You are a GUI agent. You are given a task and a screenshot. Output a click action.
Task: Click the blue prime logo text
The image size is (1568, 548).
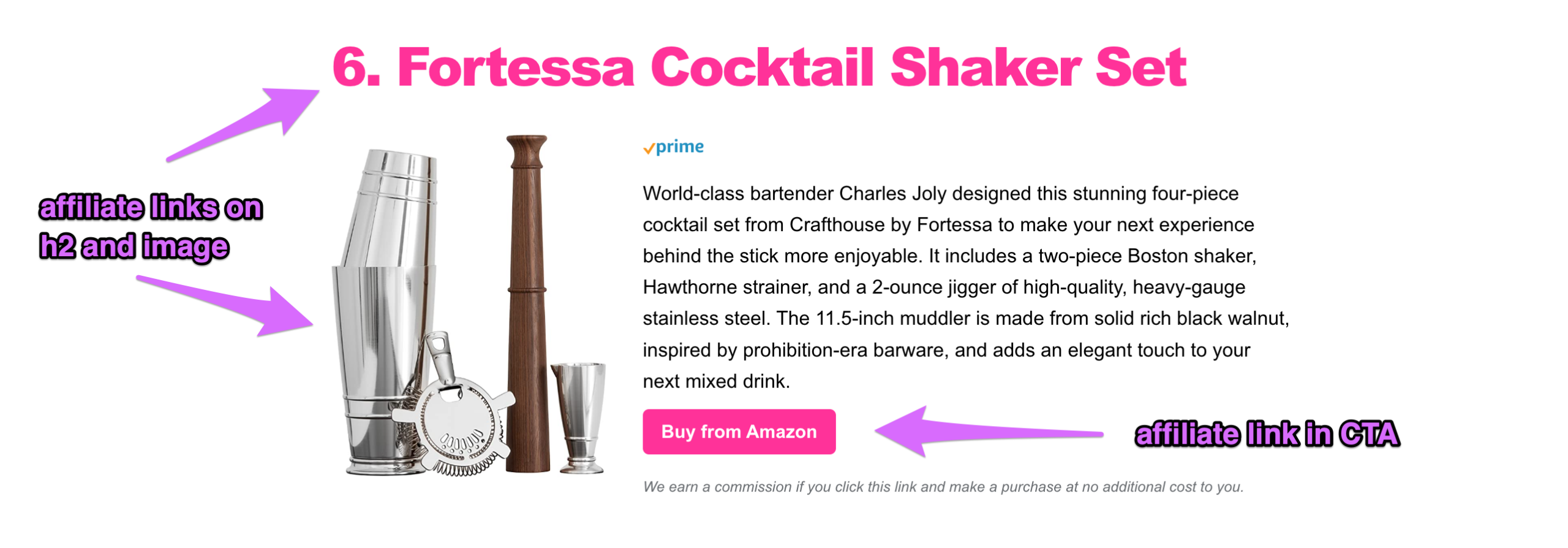coord(679,147)
